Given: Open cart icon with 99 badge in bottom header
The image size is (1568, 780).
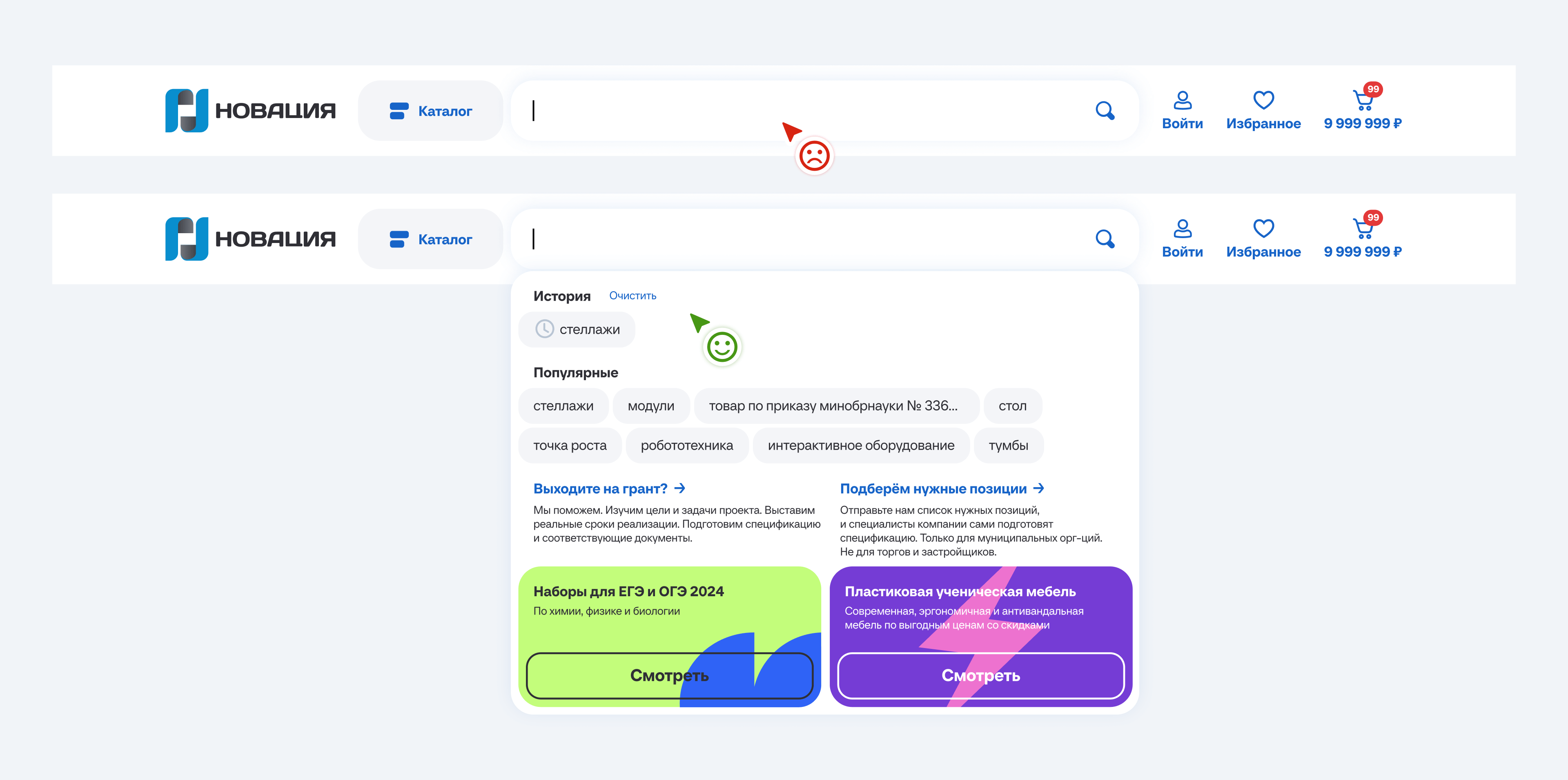Looking at the screenshot, I should [1362, 229].
